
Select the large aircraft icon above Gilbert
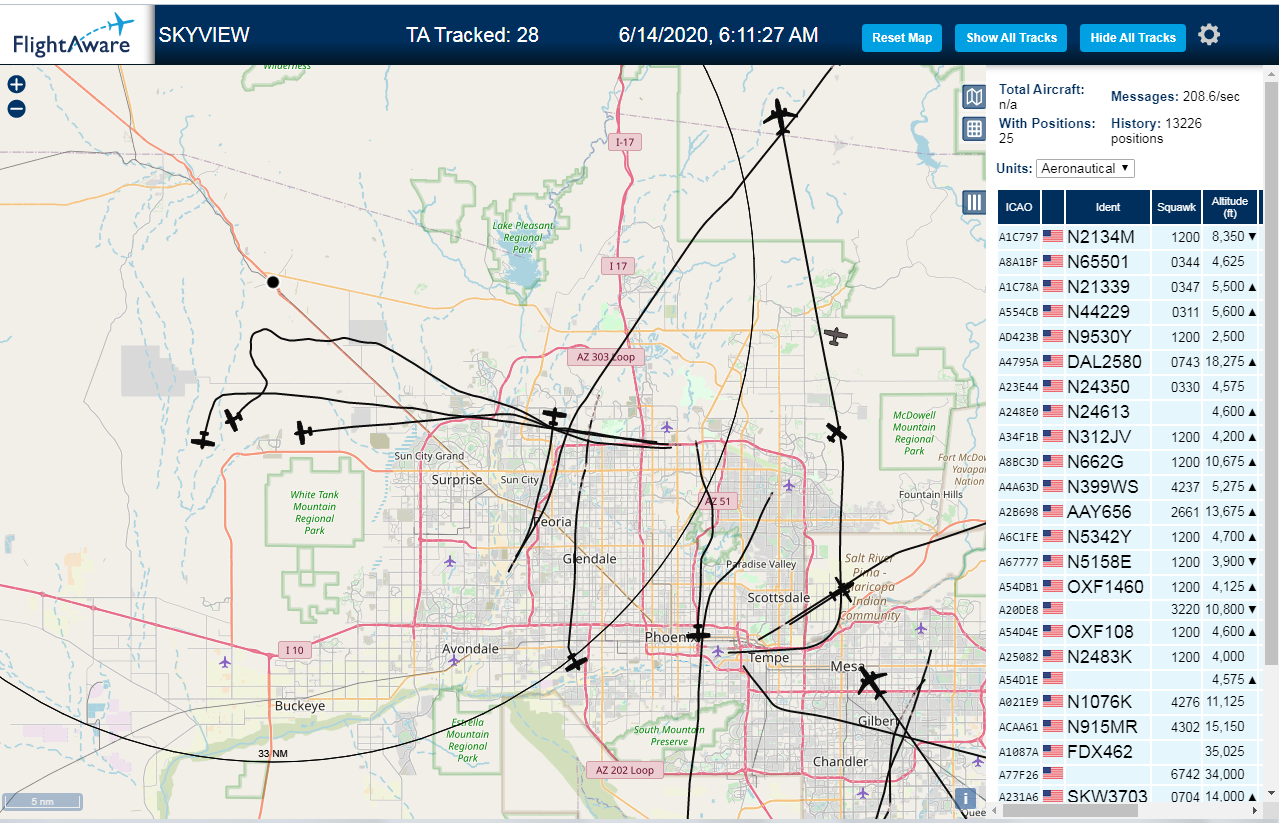tap(872, 684)
